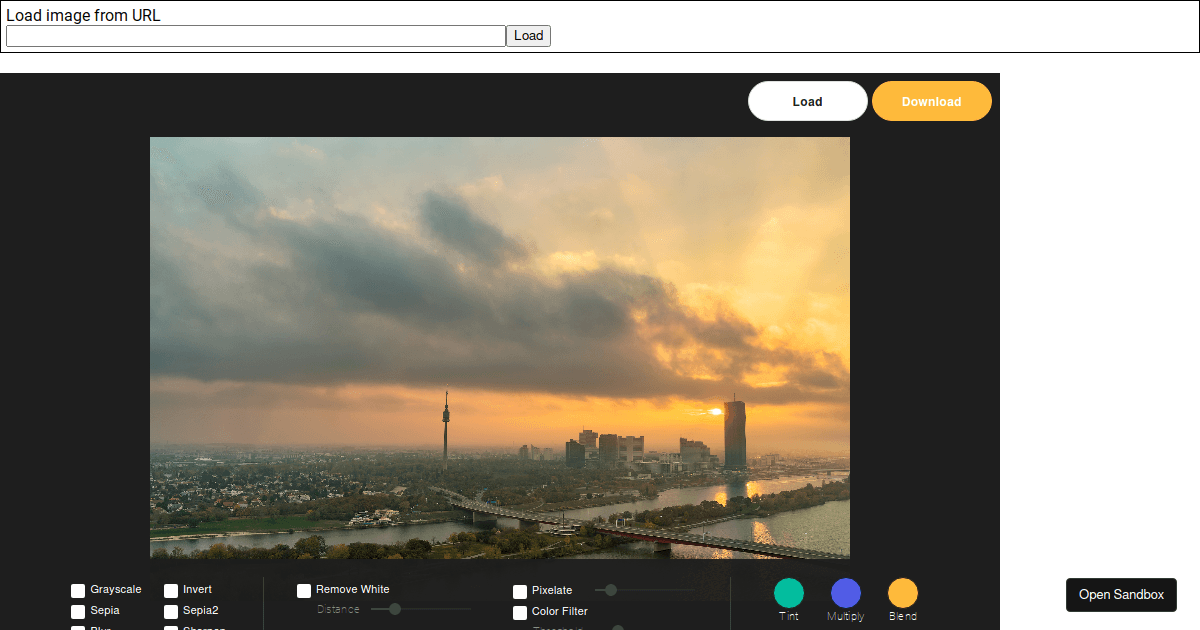
Task: Click the Load button beside URL field
Action: 528,36
